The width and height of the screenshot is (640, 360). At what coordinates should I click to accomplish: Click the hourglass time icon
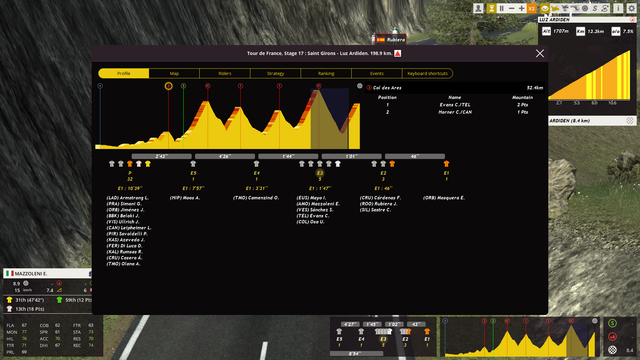pyautogui.click(x=491, y=8)
